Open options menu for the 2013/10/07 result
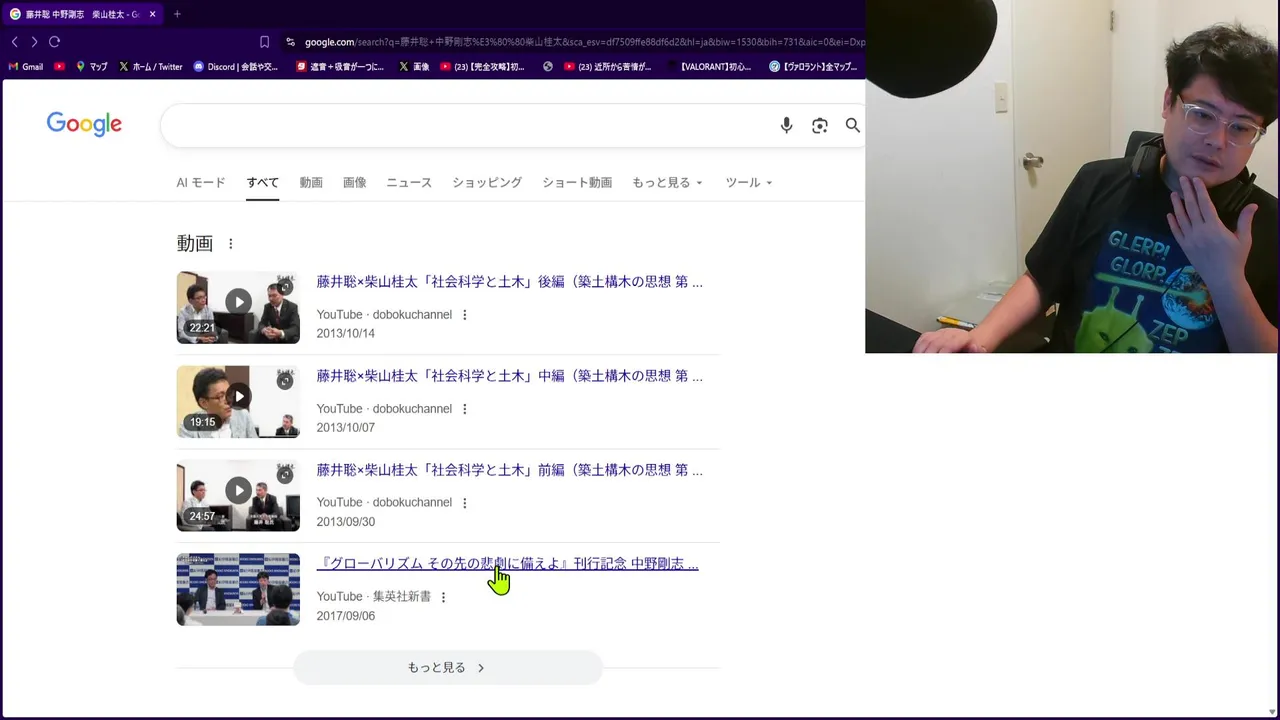1280x720 pixels. [x=464, y=409]
